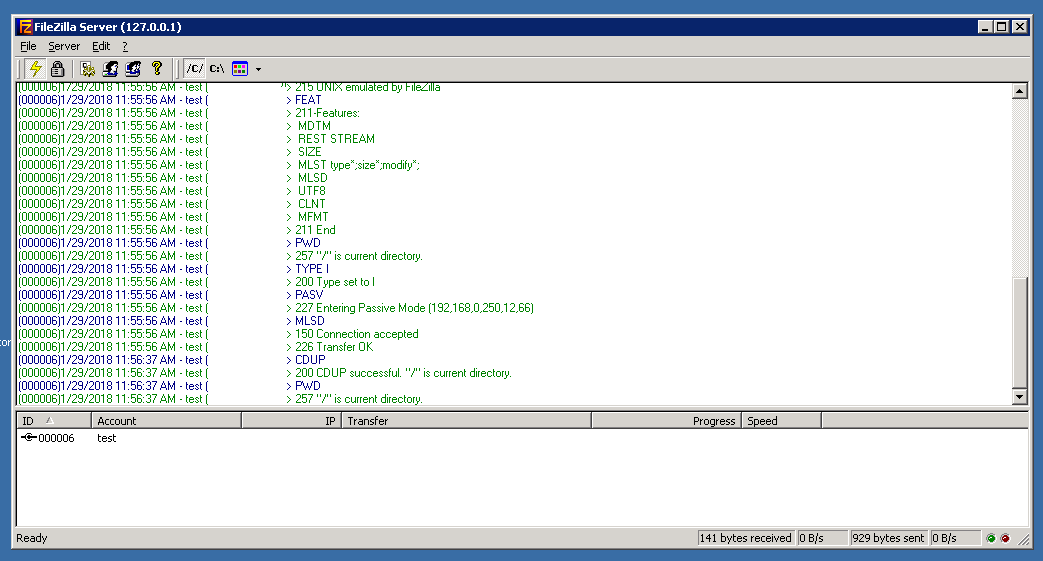1043x561 pixels.
Task: Open server settings via the gear icon
Action: [x=88, y=69]
